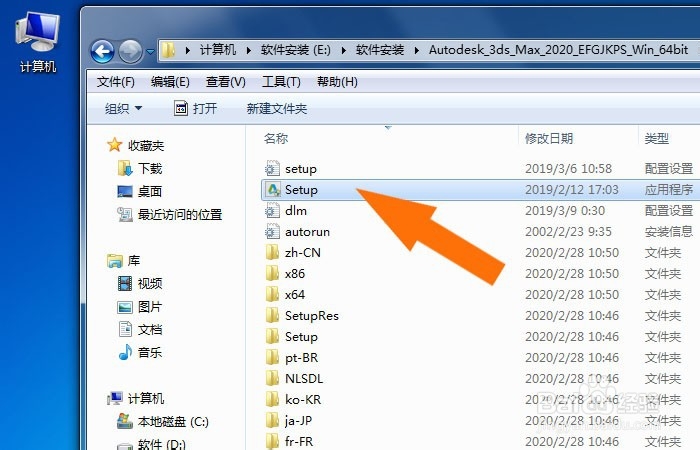Click the NLSDL folder icon

pos(272,379)
